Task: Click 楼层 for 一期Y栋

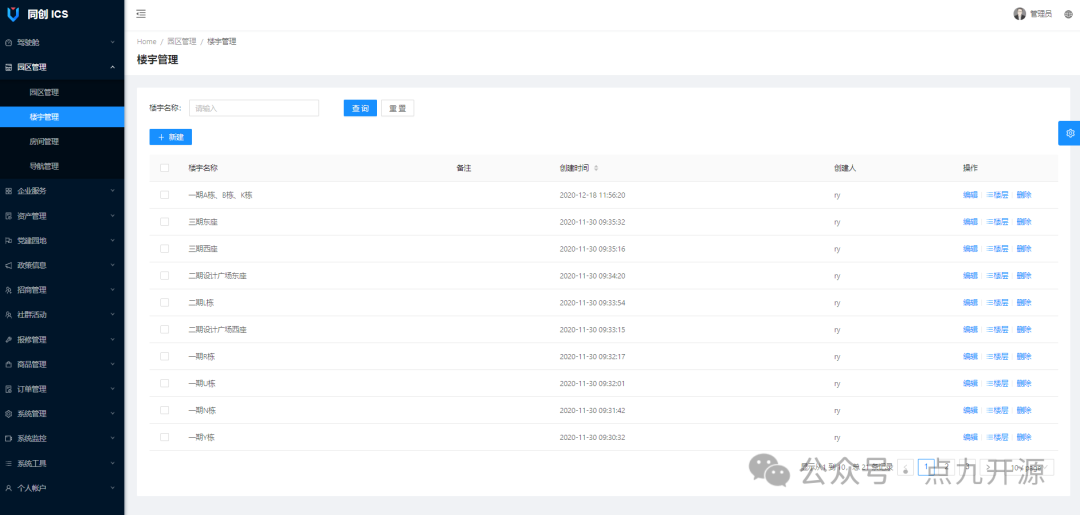Action: [997, 437]
